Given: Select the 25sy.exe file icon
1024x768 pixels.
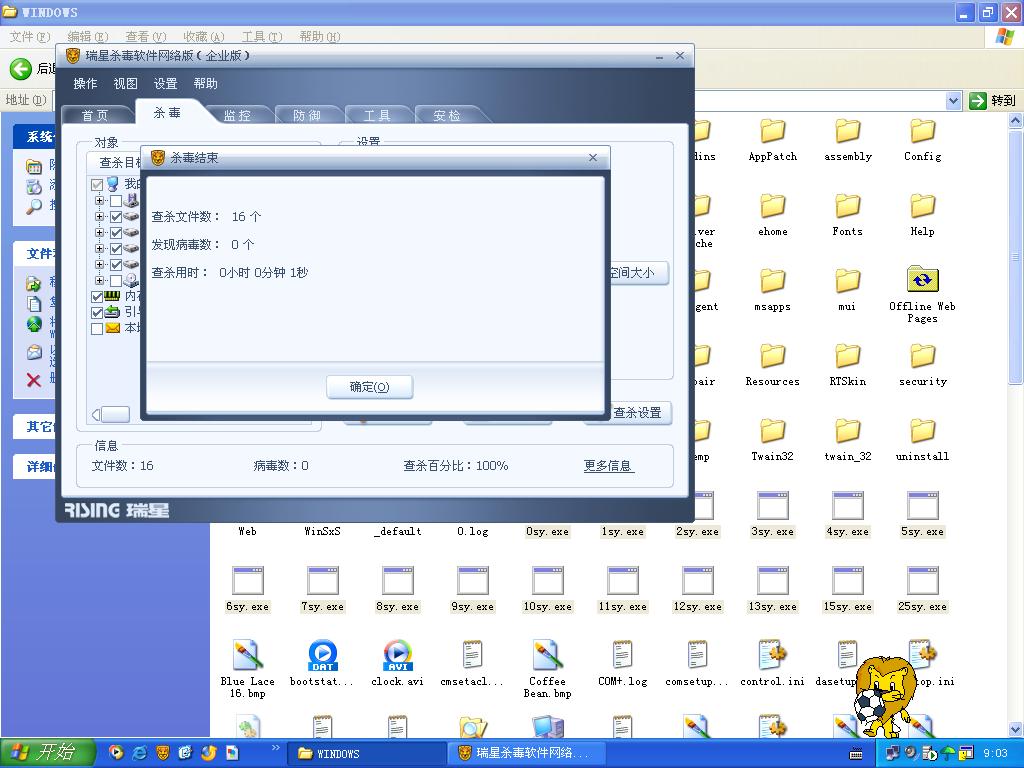Looking at the screenshot, I should coord(923,581).
